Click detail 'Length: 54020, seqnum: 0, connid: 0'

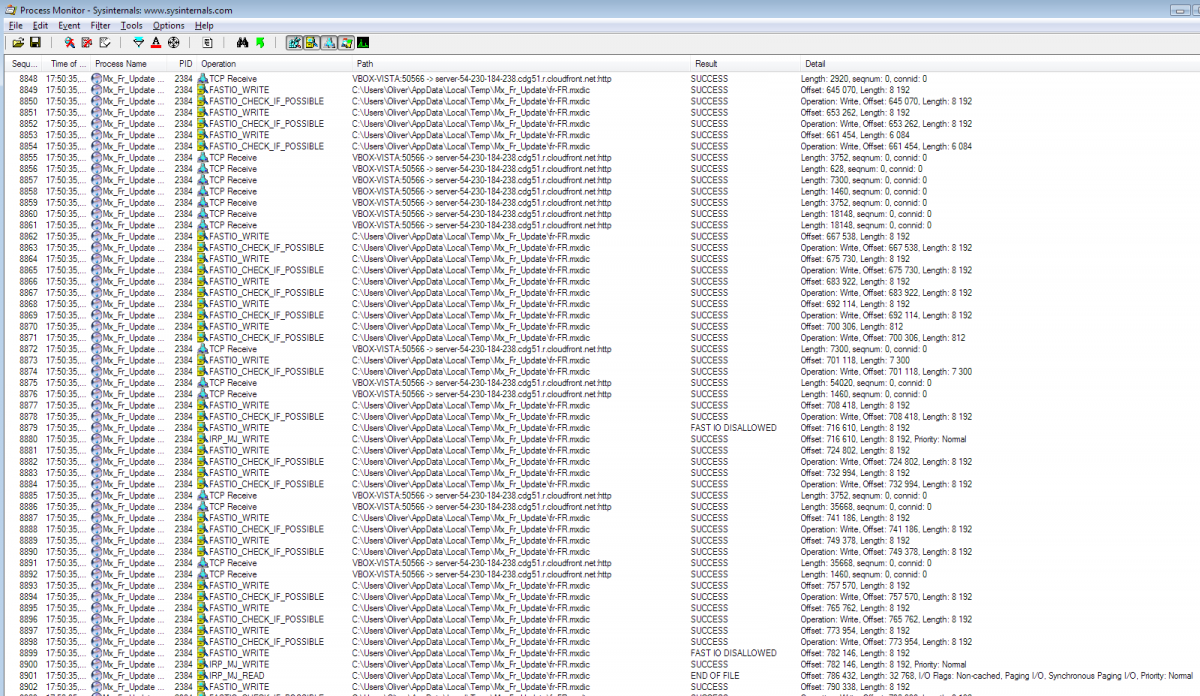866,383
